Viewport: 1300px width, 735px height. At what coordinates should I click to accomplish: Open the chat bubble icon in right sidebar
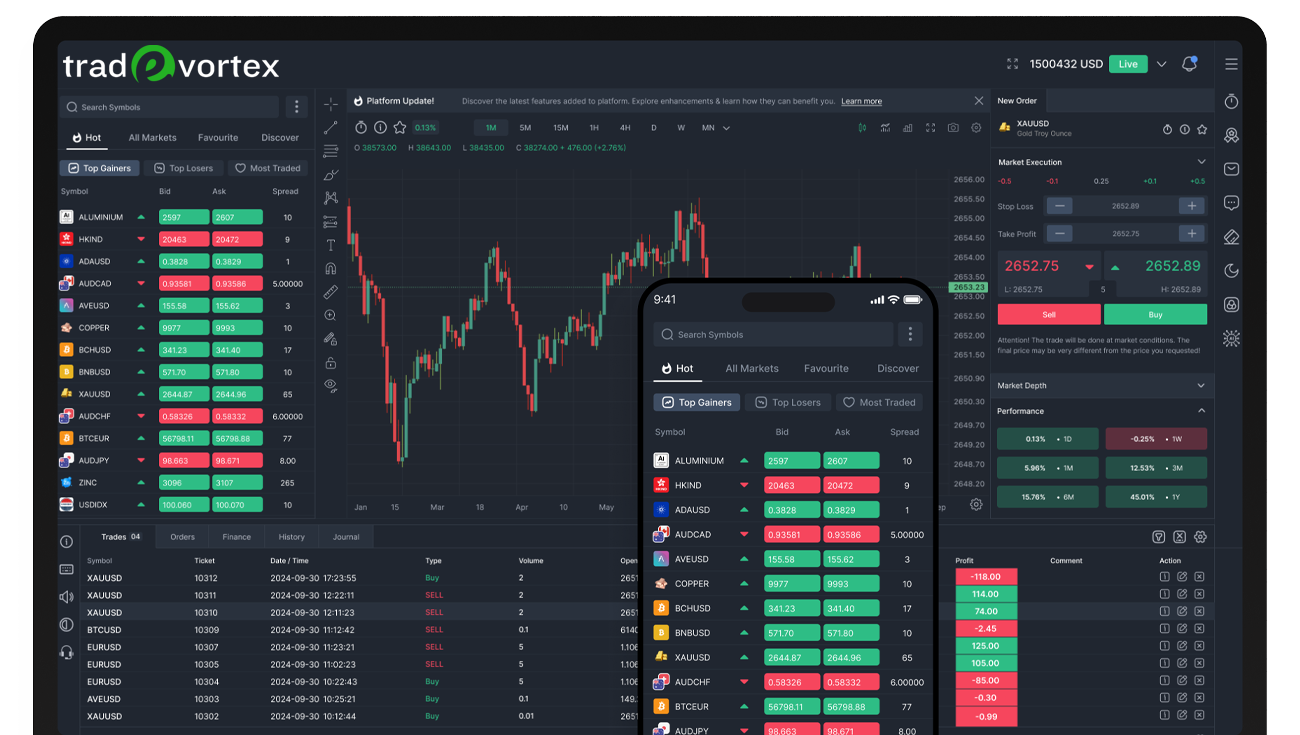point(1231,203)
